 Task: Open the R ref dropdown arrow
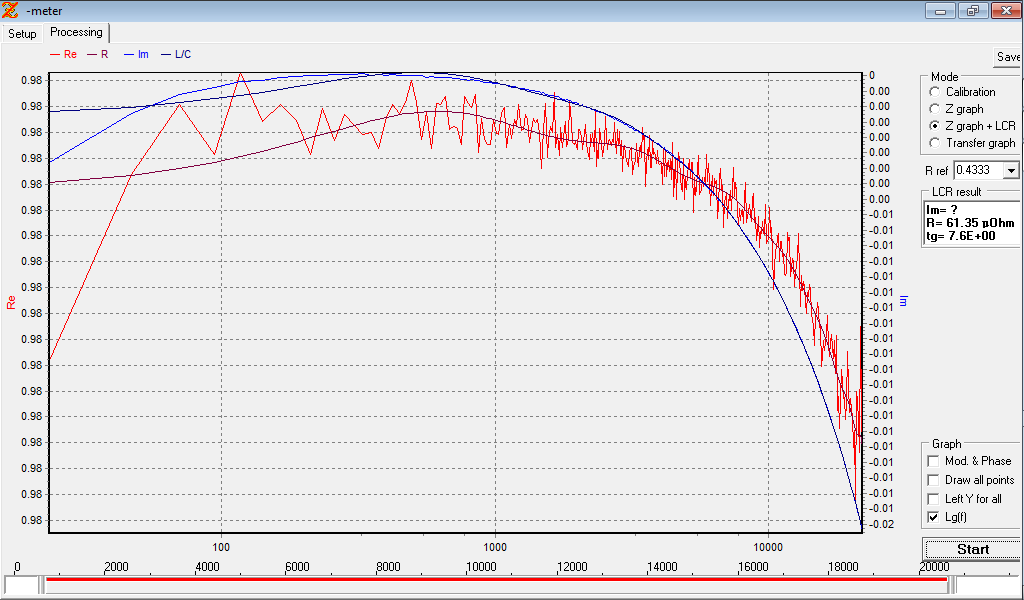coord(1011,170)
